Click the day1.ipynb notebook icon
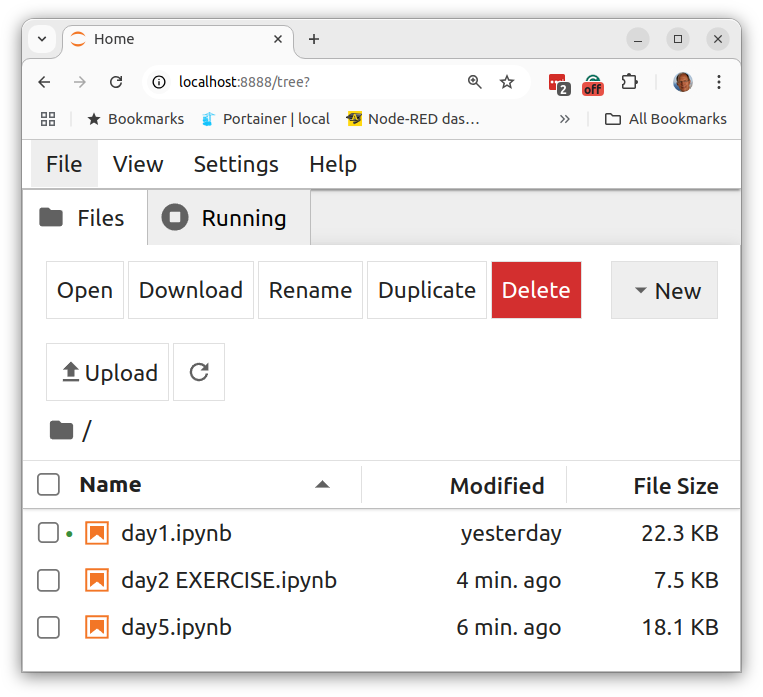This screenshot has height=697, width=763. [x=97, y=533]
